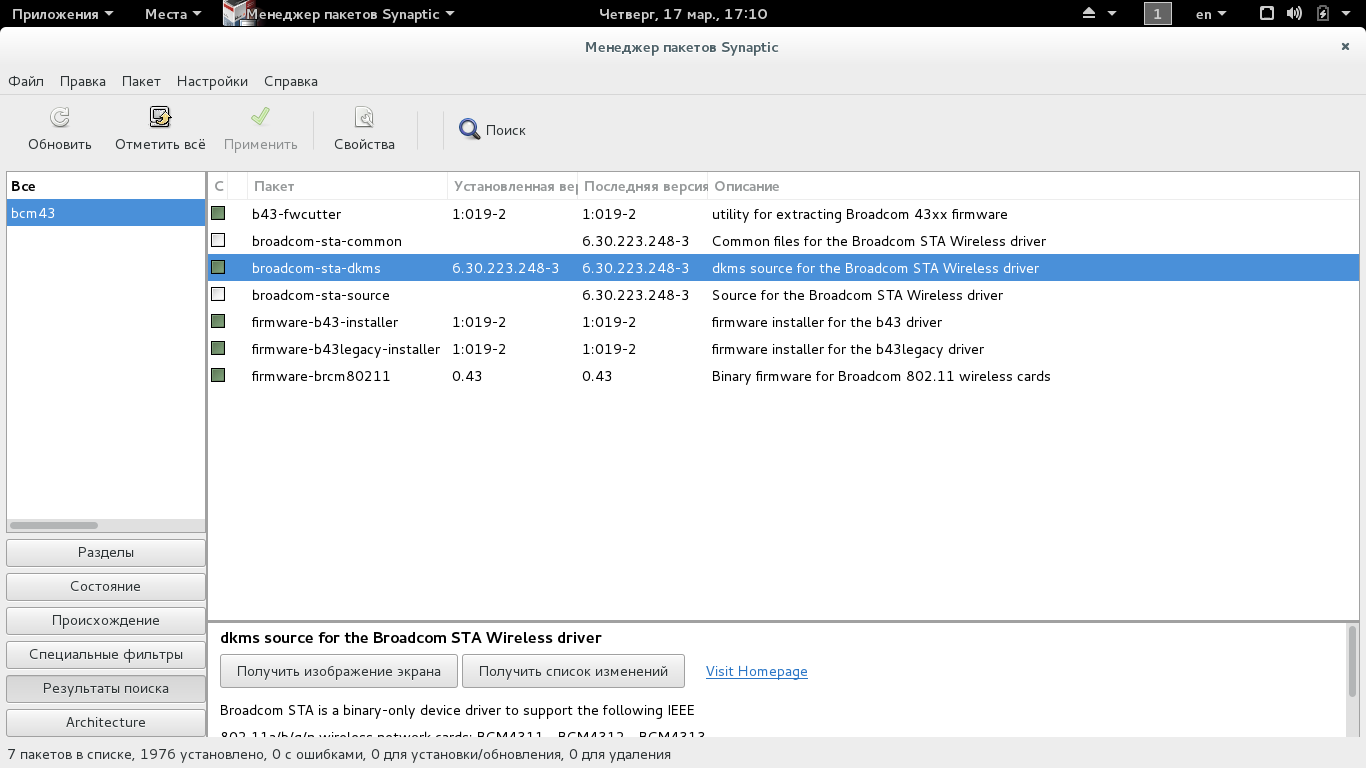Click the volume speaker icon
Viewport: 1366px width, 768px height.
pos(1295,14)
